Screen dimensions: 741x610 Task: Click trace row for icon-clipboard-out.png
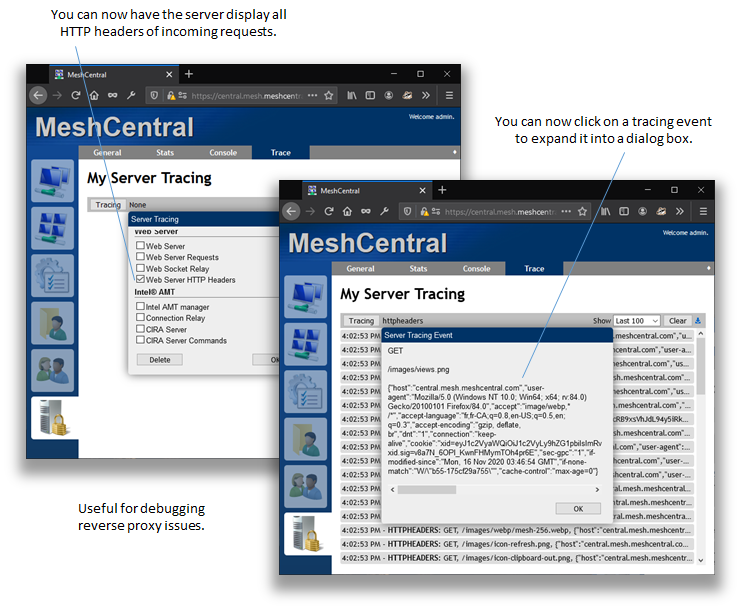(x=517, y=558)
